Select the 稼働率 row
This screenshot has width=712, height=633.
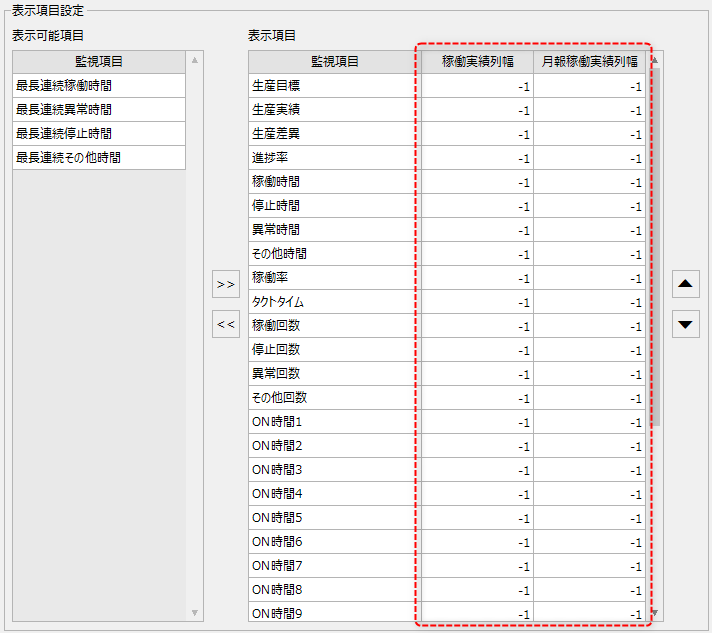tap(447, 277)
